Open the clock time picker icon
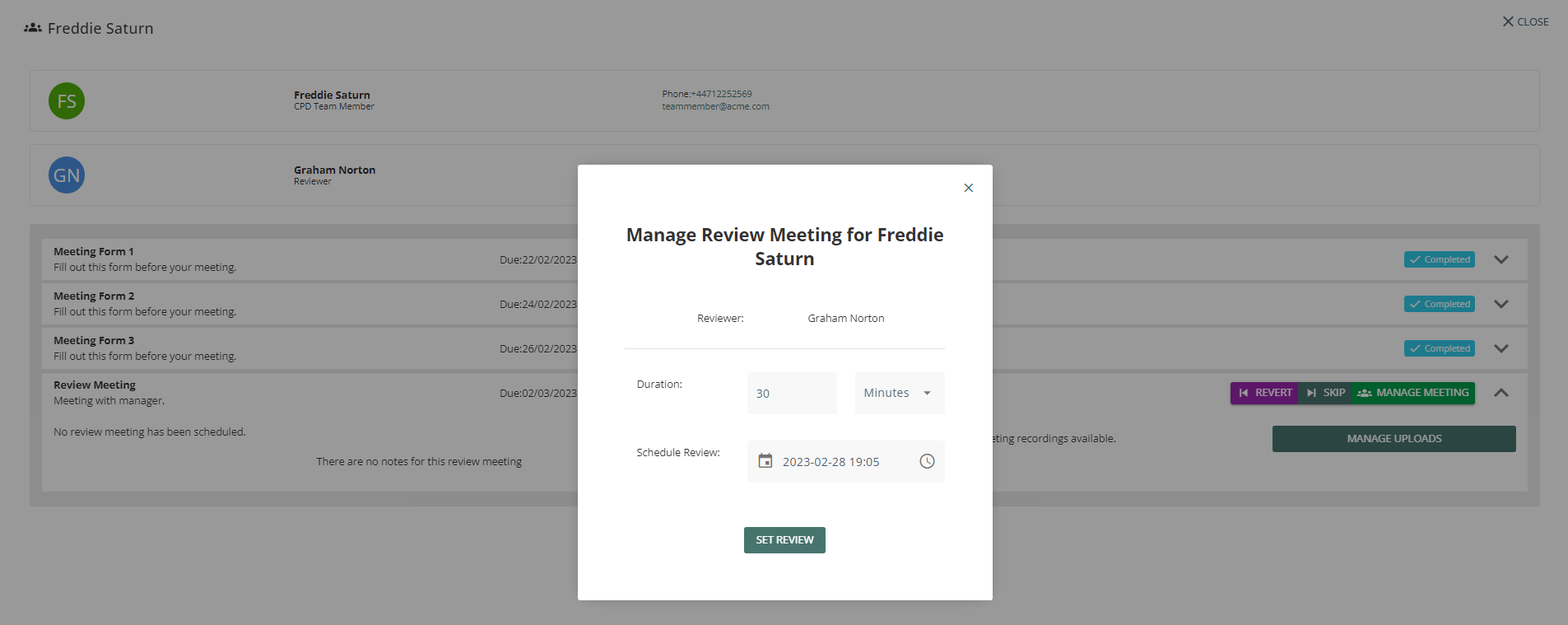 click(x=927, y=461)
